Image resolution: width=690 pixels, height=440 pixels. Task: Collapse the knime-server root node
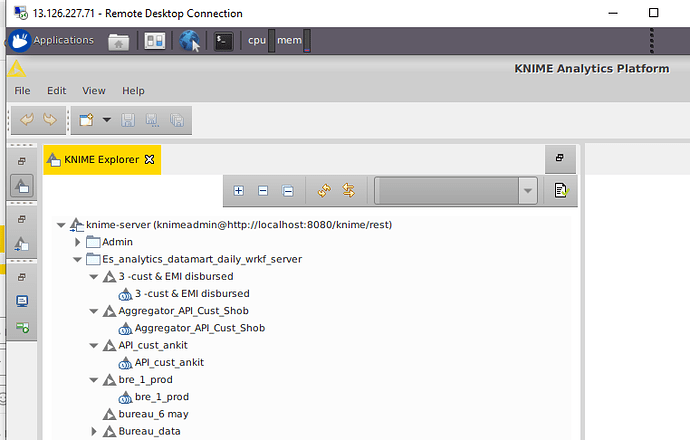tap(61, 225)
